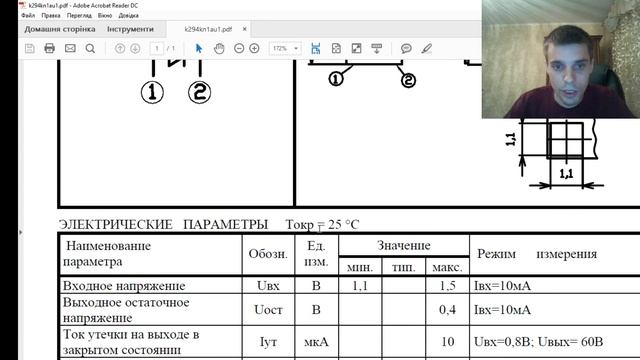This screenshot has height=360, width=640.
Task: Click the 1,1 minimum value cell
Action: (360, 286)
